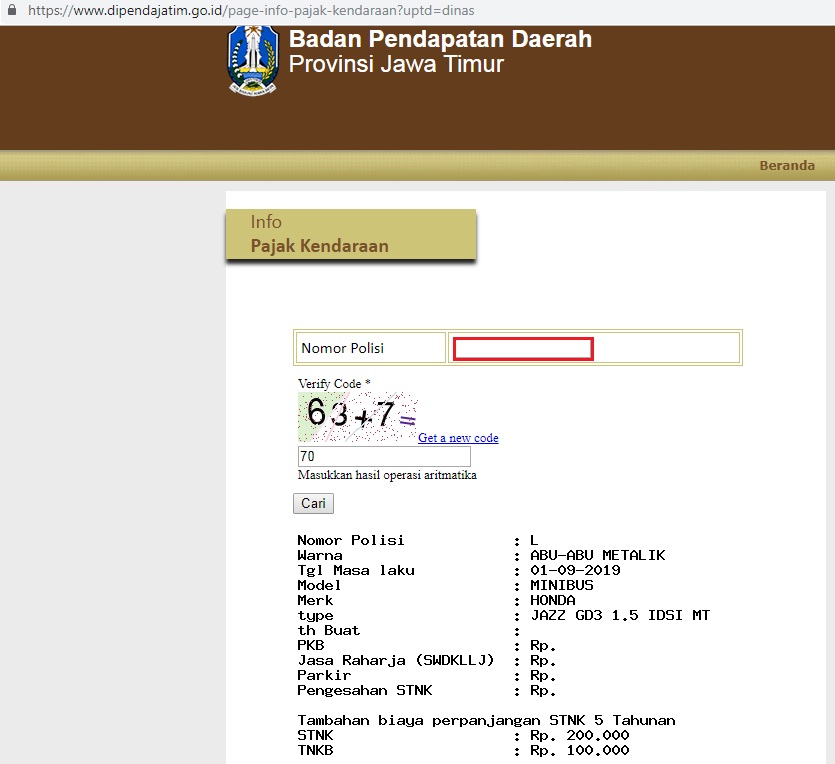Click the th Buat row label
The image size is (835, 764).
click(329, 630)
